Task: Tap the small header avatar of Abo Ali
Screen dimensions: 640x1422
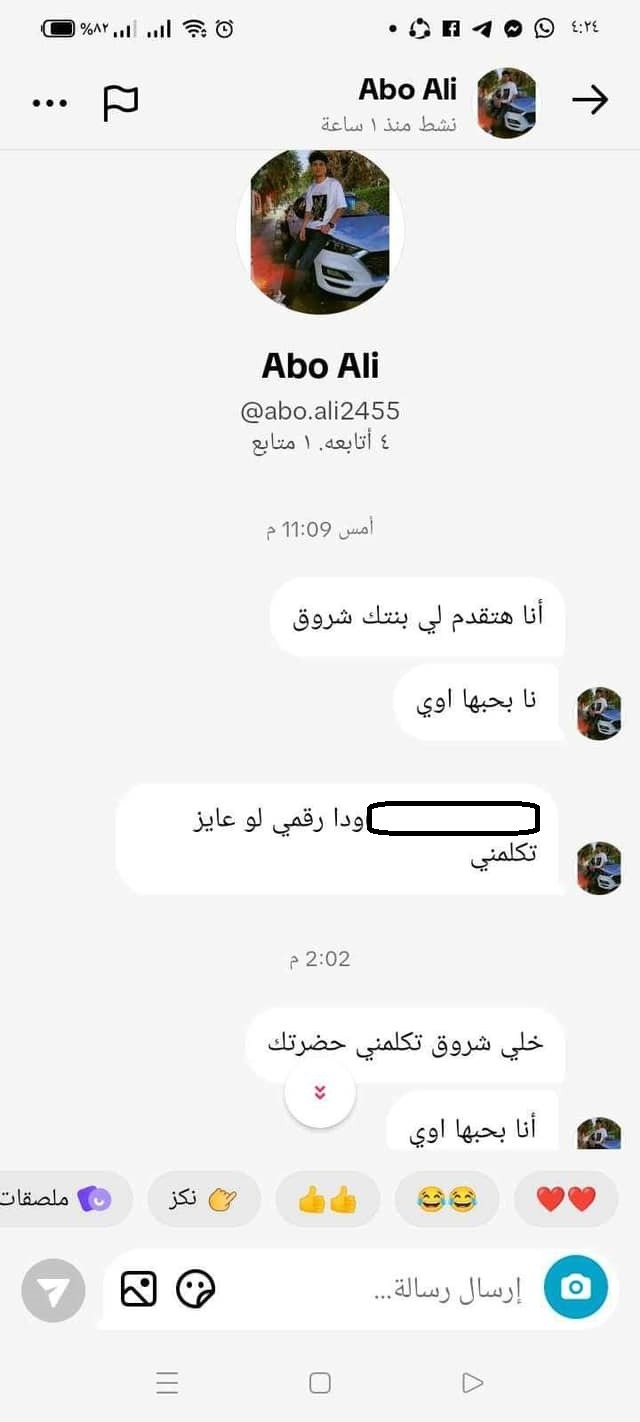Action: (506, 103)
